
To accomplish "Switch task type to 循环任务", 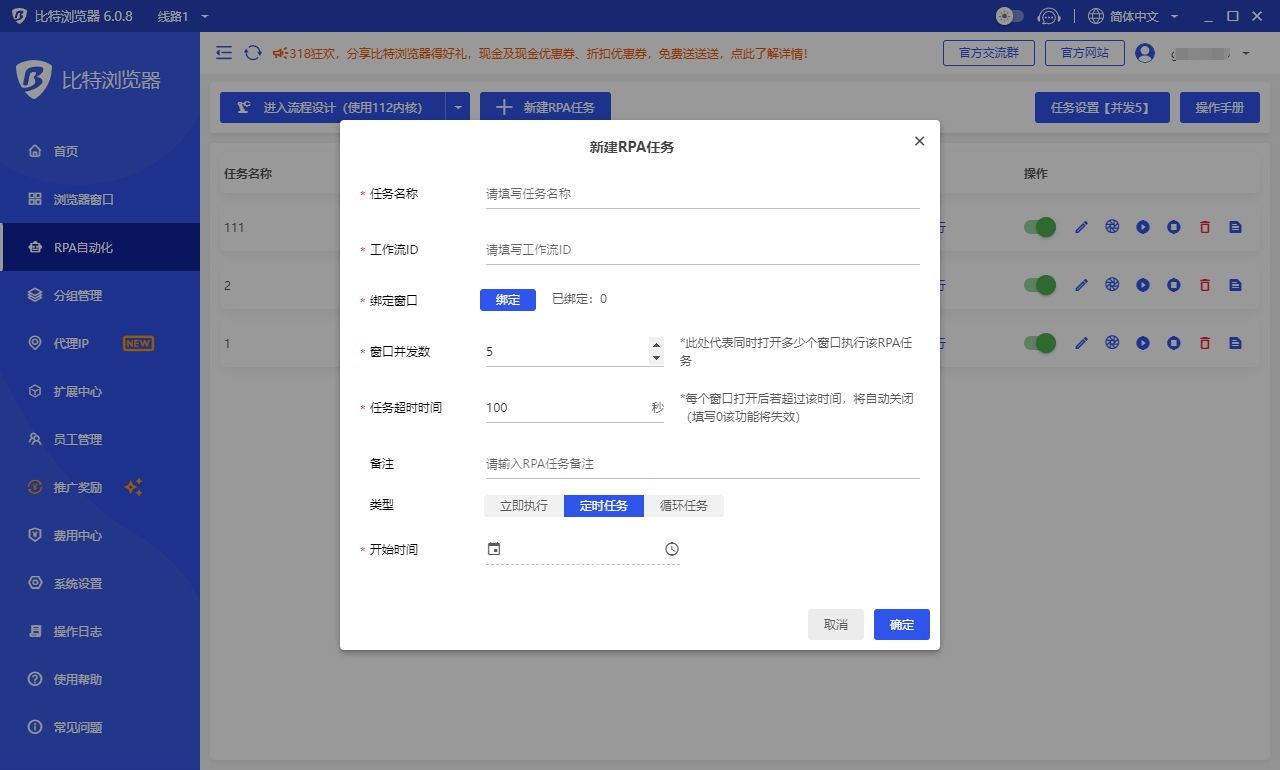I will (685, 505).
